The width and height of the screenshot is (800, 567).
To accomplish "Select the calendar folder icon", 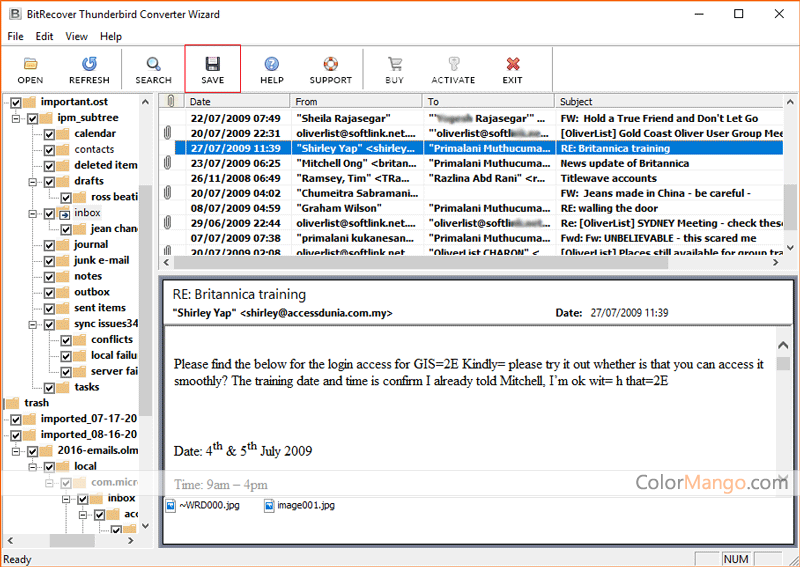I will click(x=63, y=134).
